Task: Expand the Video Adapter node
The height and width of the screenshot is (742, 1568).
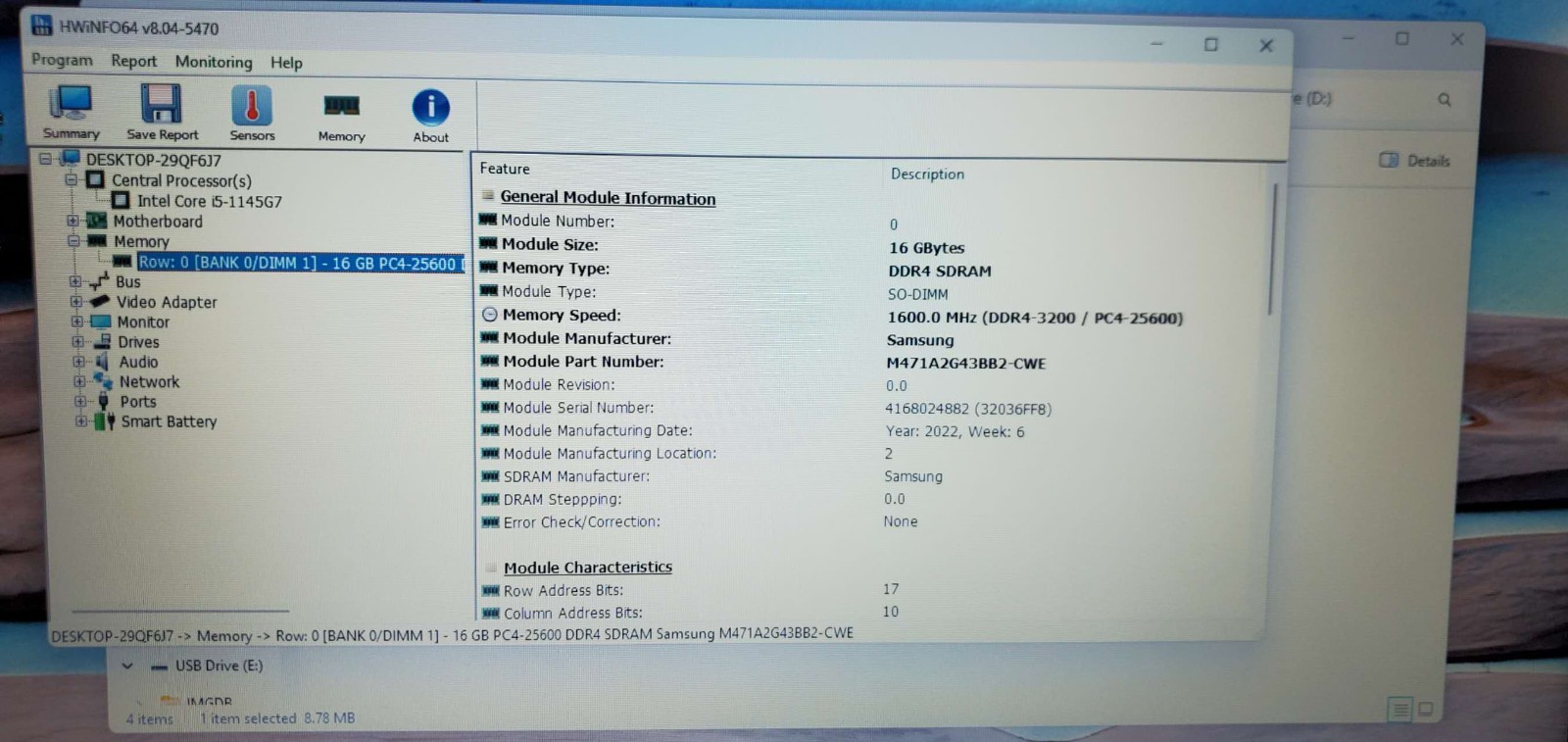Action: click(x=75, y=302)
